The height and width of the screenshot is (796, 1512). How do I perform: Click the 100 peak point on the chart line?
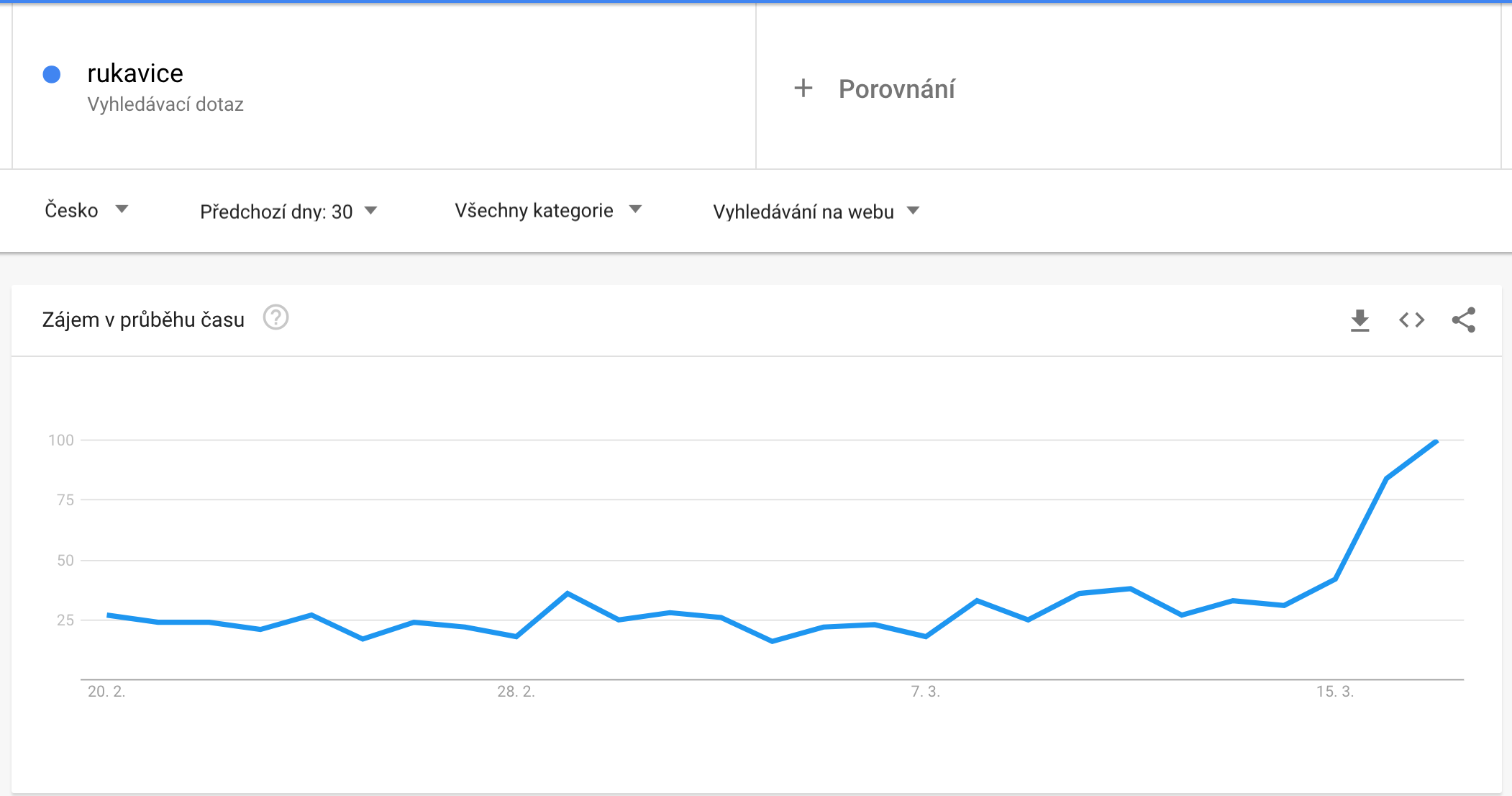point(1436,442)
